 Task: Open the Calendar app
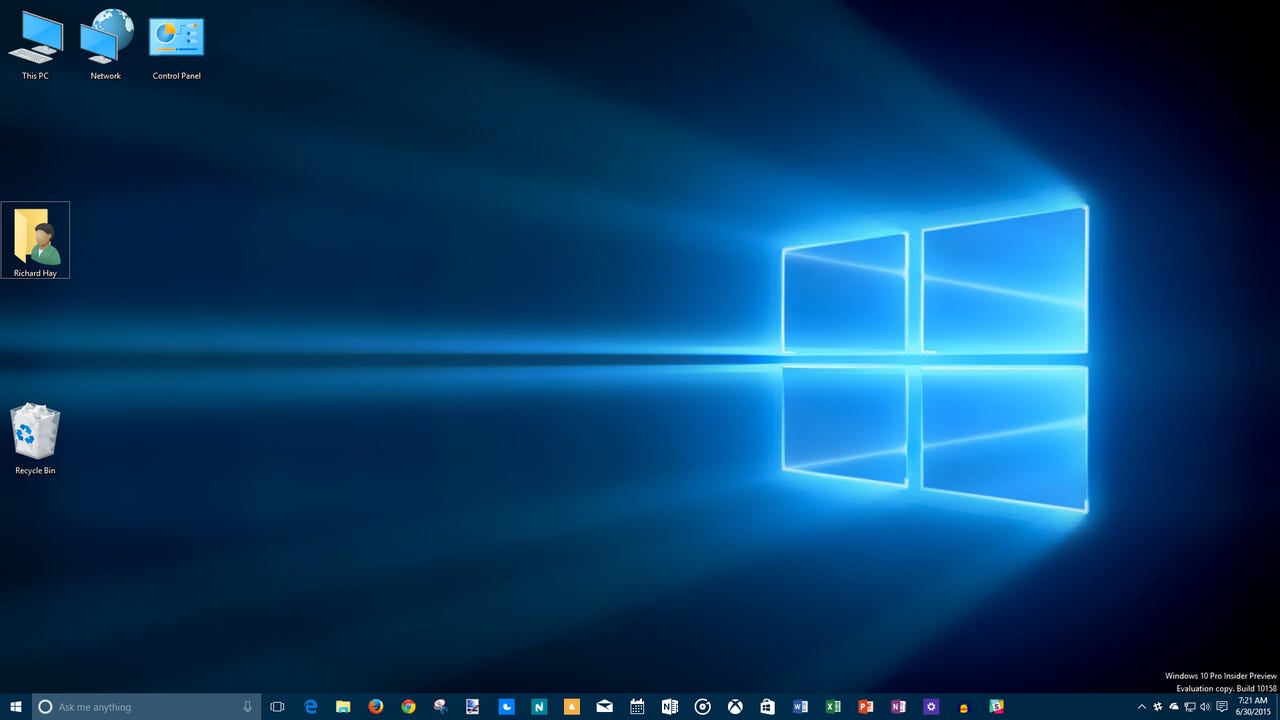pyautogui.click(x=637, y=707)
